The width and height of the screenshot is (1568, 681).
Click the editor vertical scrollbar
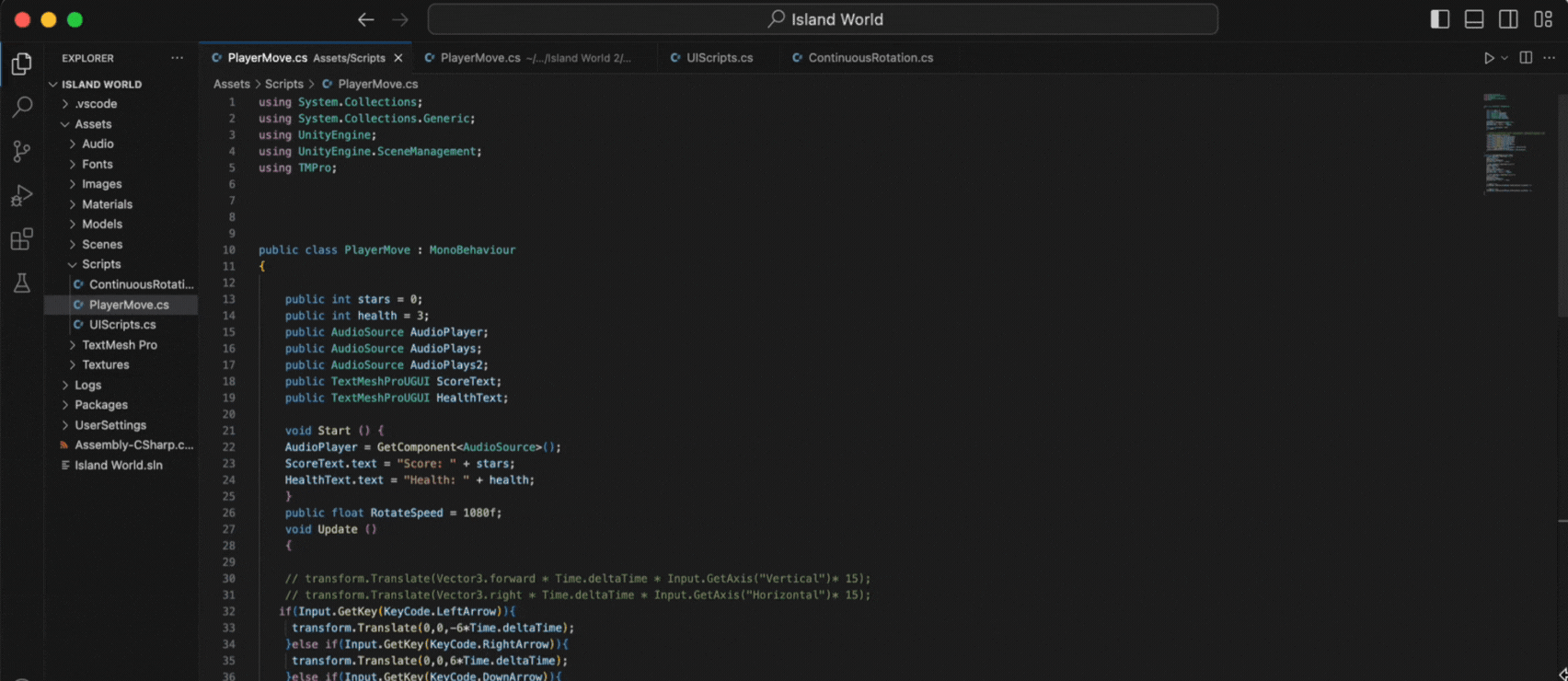1562,205
